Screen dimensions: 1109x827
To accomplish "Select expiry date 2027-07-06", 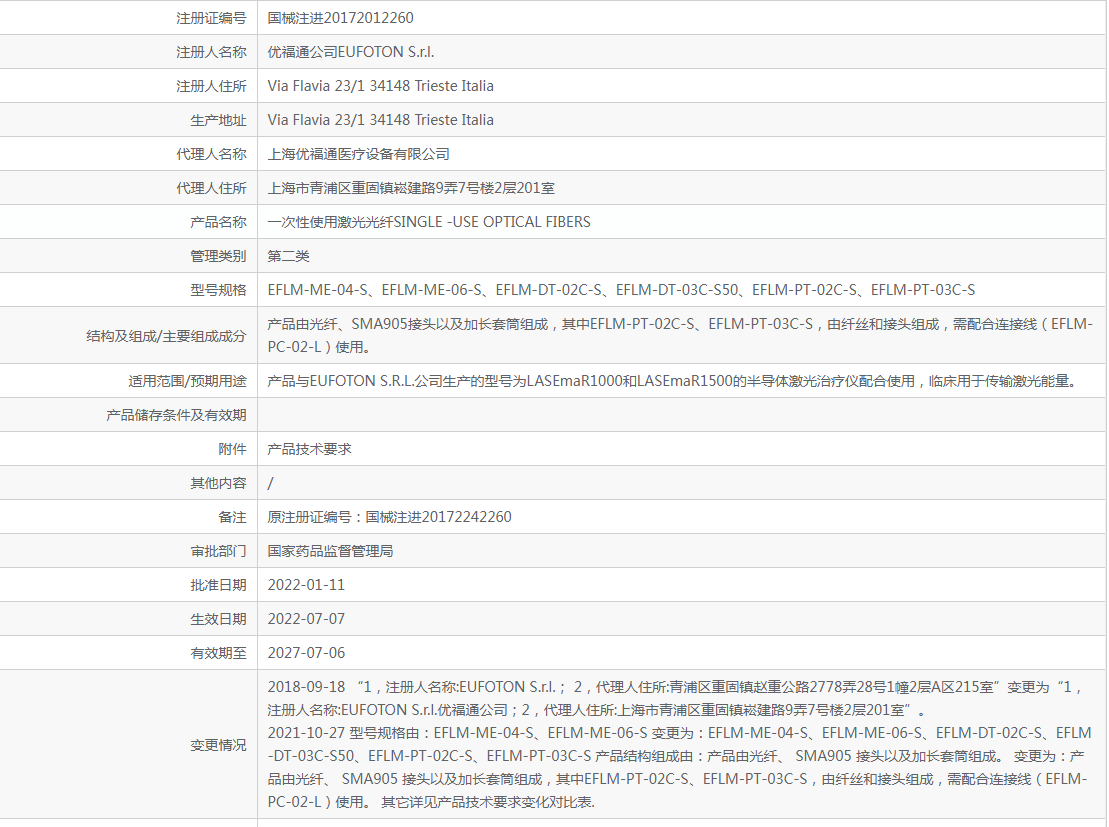I will [x=306, y=652].
